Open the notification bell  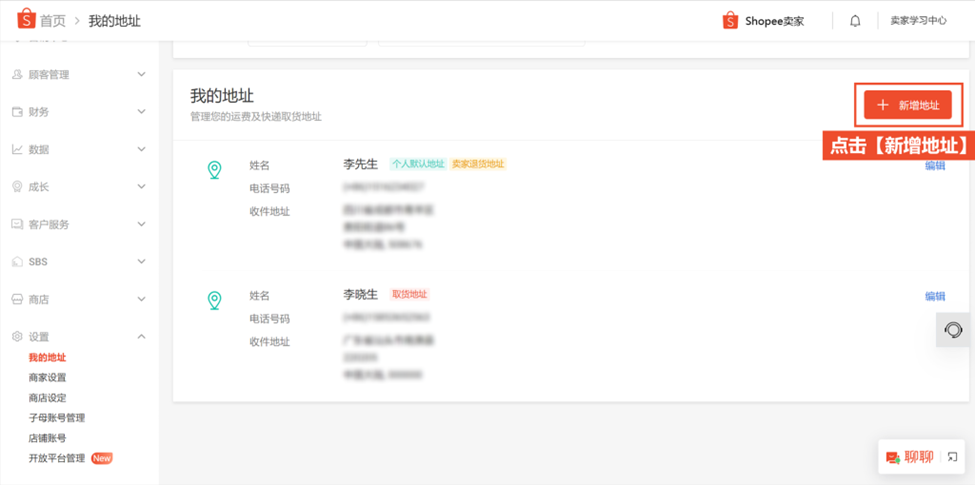coord(855,21)
